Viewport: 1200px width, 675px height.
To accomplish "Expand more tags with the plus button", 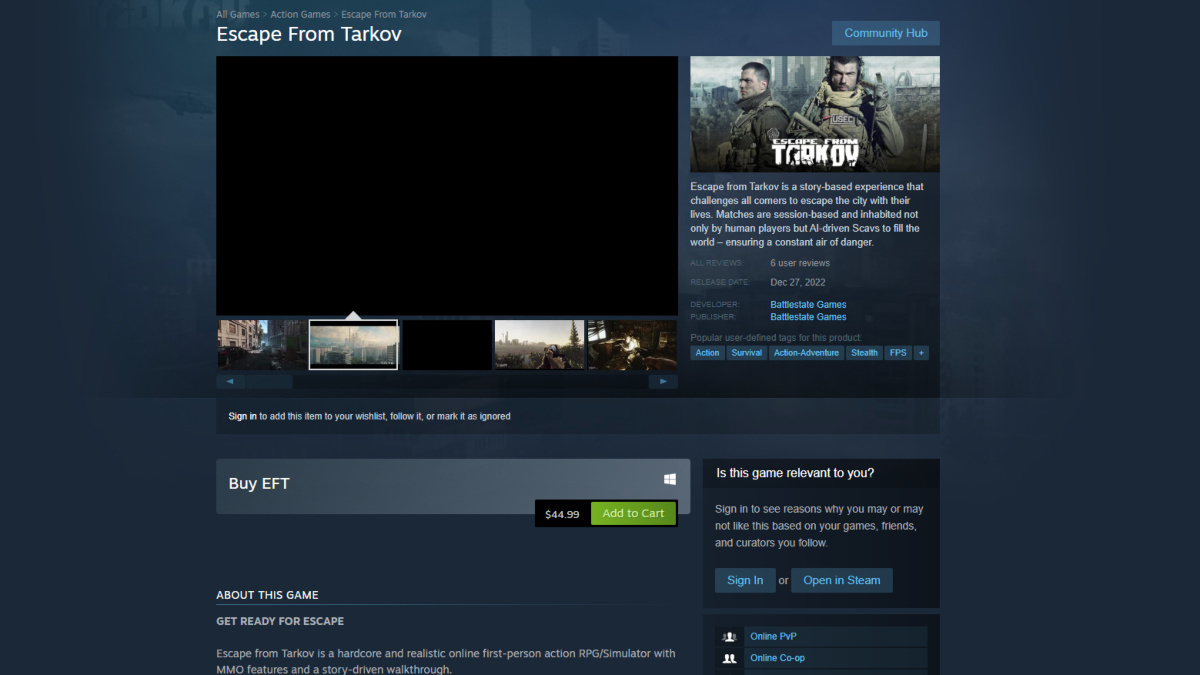I will click(x=921, y=353).
